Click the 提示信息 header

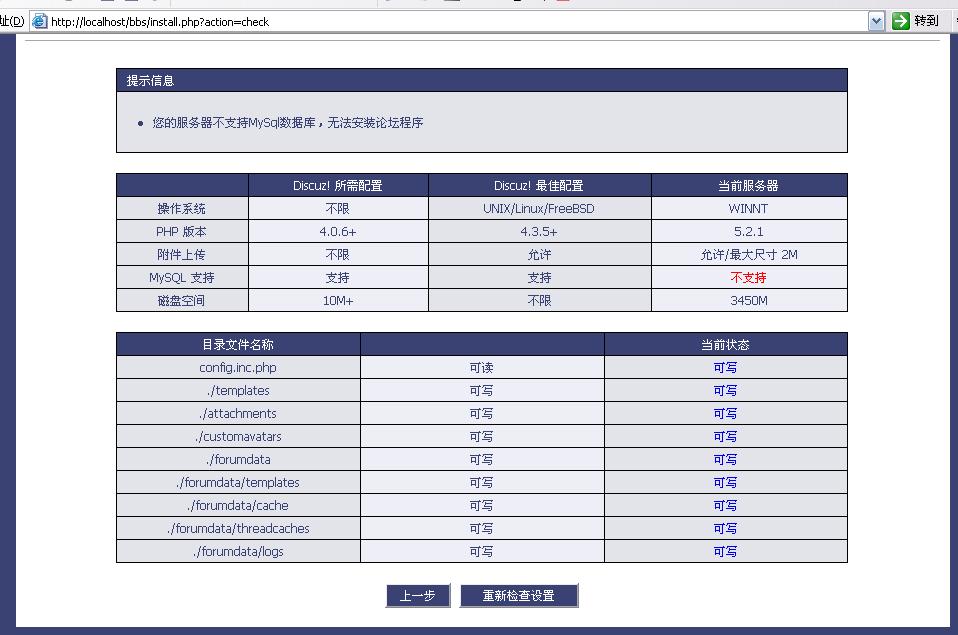tap(481, 80)
